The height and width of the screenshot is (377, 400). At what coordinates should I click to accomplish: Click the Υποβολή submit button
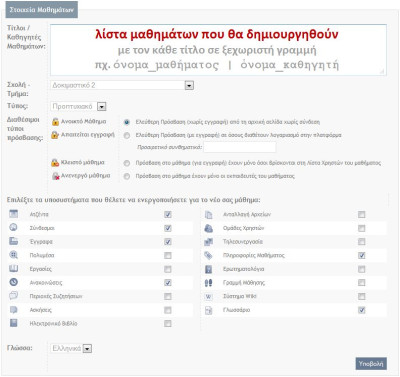click(371, 364)
